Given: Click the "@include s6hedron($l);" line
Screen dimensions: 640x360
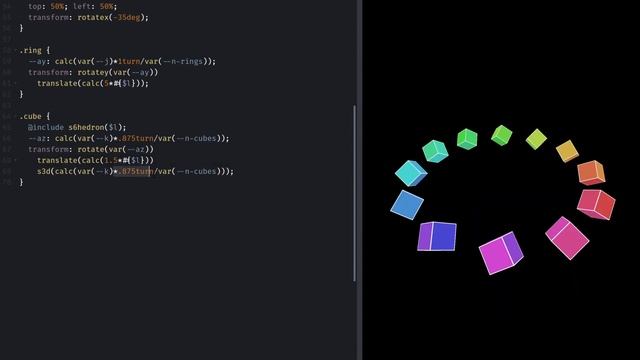Looking at the screenshot, I should [77, 127].
